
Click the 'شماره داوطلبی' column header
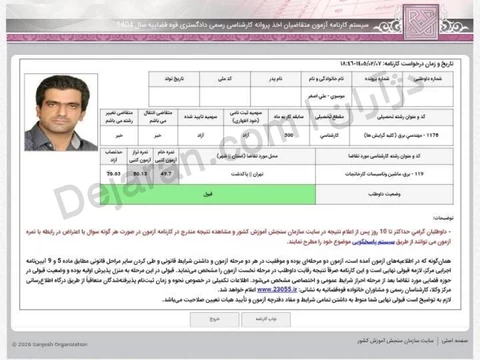point(428,79)
